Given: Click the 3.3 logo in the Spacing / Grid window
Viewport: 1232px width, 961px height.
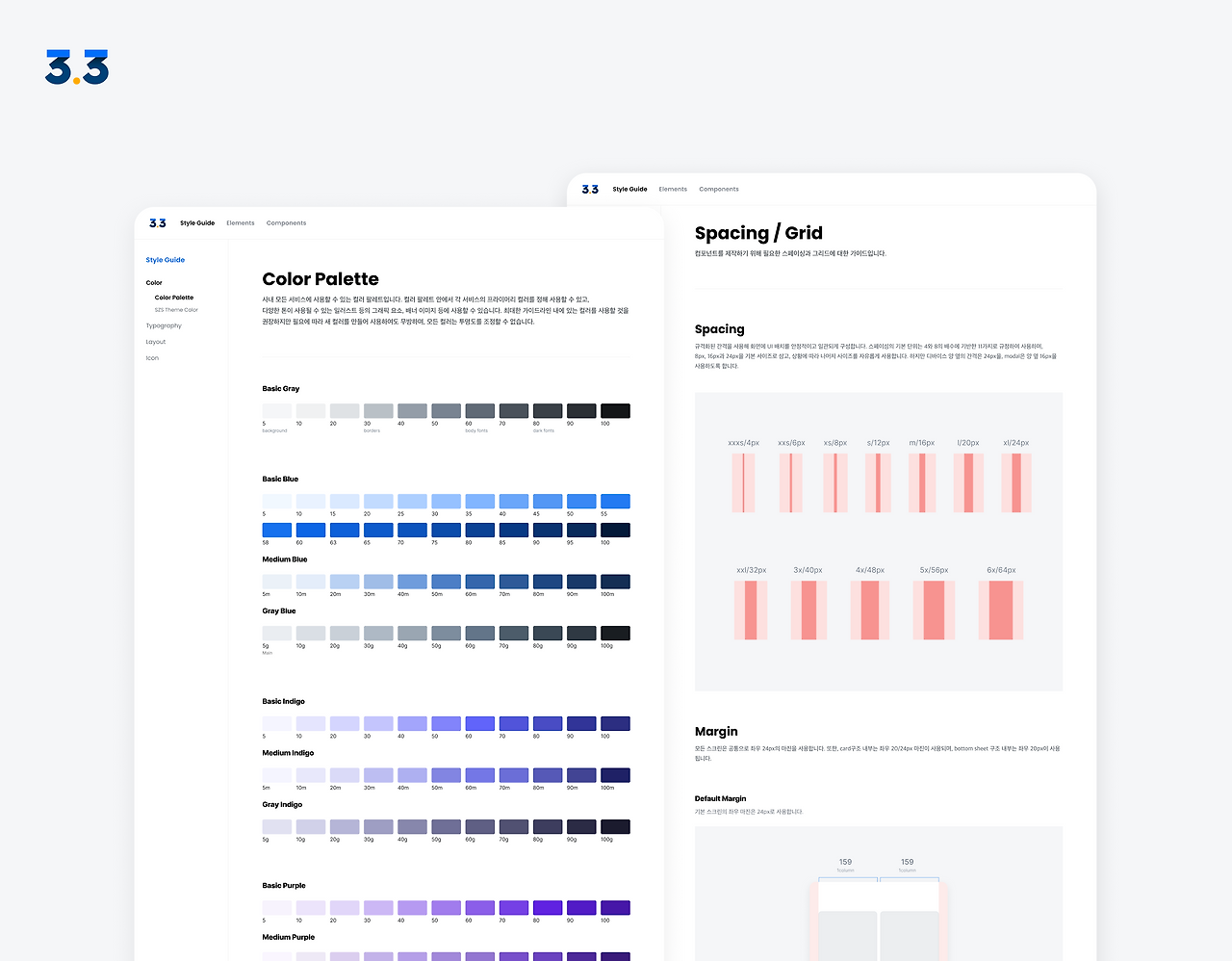Looking at the screenshot, I should (590, 190).
